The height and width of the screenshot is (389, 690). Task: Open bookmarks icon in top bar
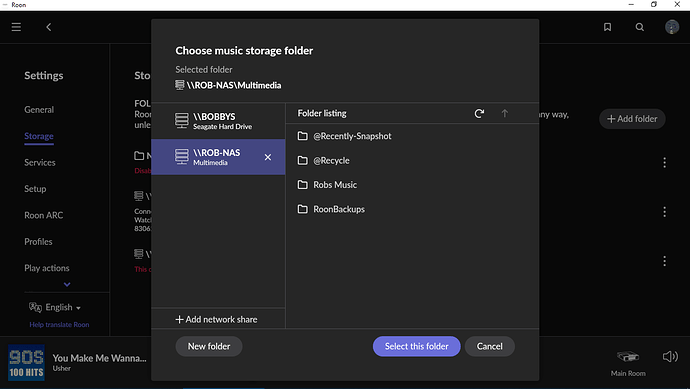click(607, 27)
